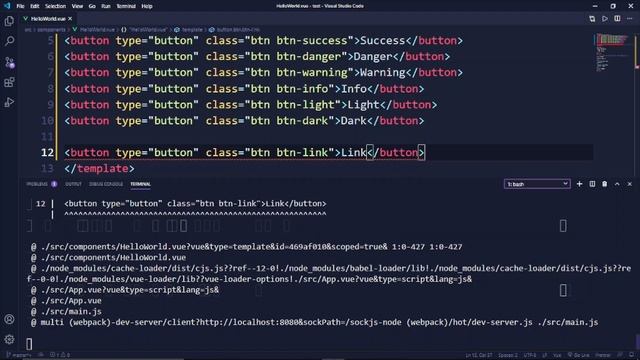Create a new terminal with plus icon

(x=579, y=184)
